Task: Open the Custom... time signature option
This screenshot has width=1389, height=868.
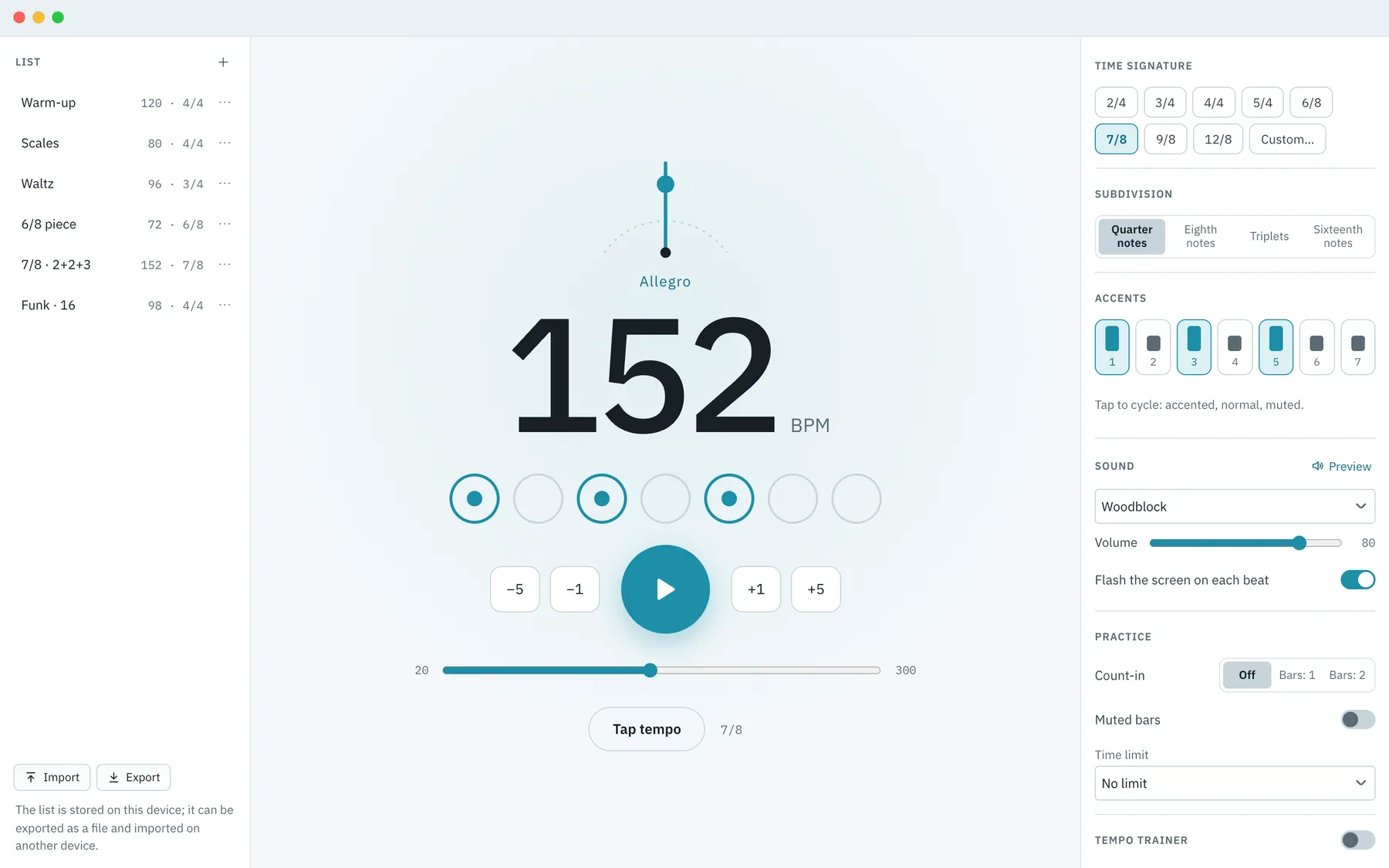Action: click(x=1287, y=139)
